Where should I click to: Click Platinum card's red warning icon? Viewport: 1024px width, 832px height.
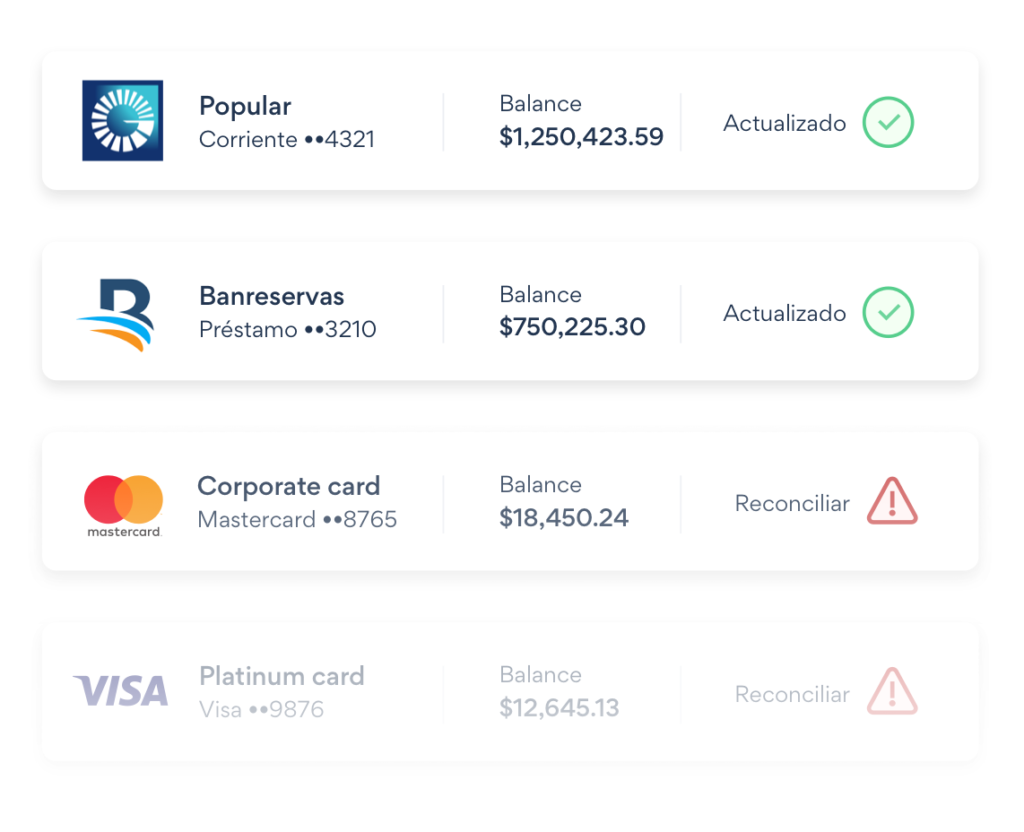[891, 692]
